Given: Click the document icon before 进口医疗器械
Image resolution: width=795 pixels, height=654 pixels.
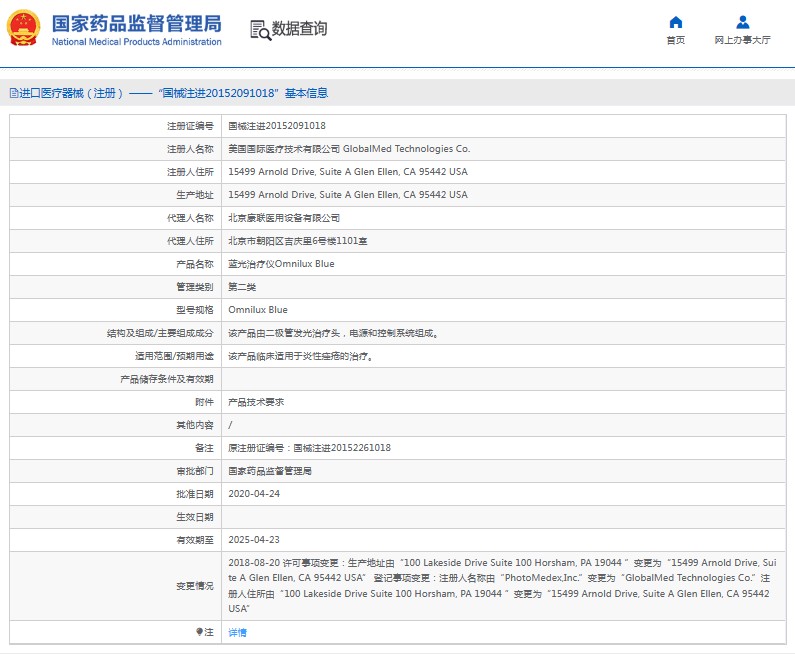Looking at the screenshot, I should [14, 93].
